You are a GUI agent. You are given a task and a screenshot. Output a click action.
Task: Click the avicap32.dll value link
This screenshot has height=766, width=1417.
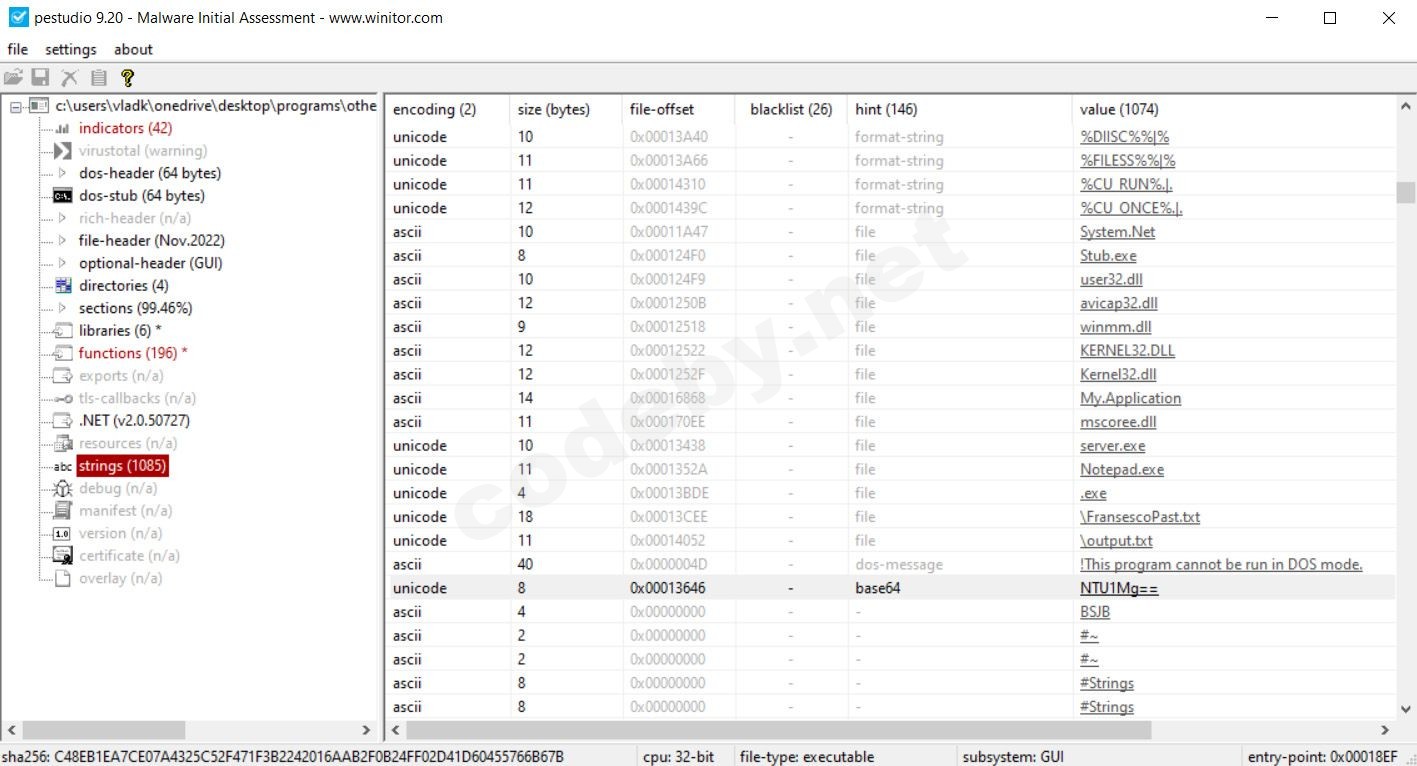pos(1119,303)
